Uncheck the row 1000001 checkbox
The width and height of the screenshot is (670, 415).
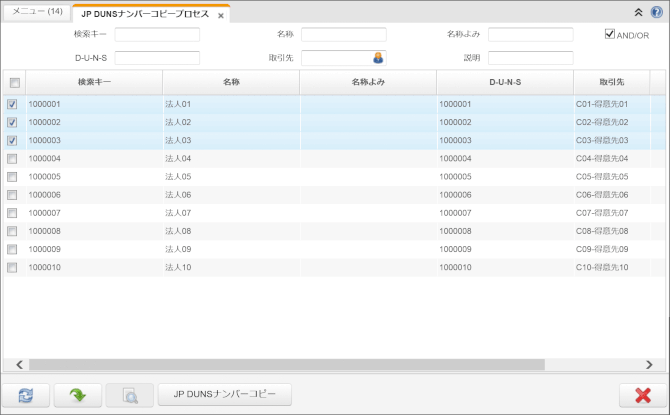tap(12, 104)
